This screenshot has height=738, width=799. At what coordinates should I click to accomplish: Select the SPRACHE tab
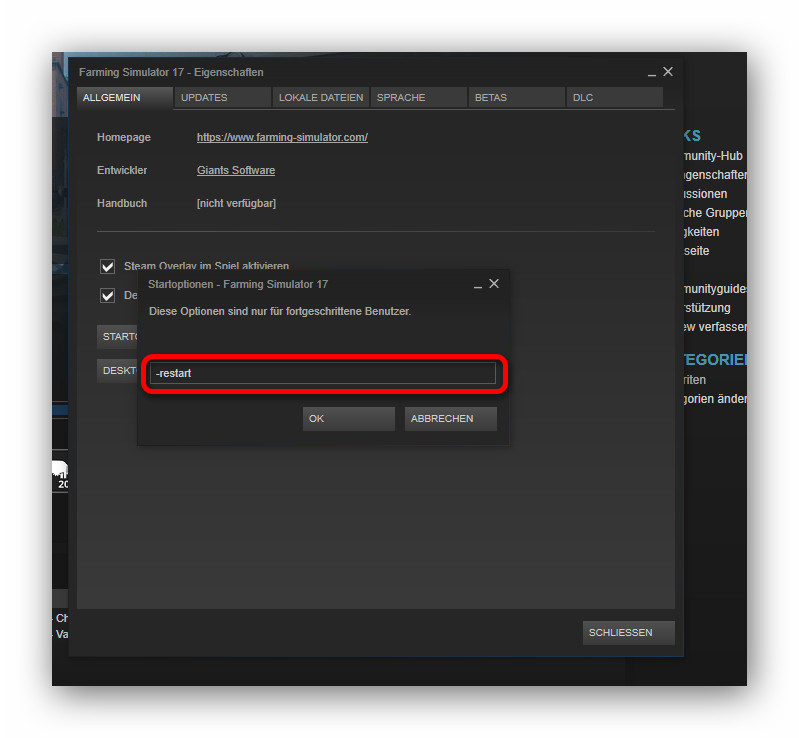click(x=418, y=98)
